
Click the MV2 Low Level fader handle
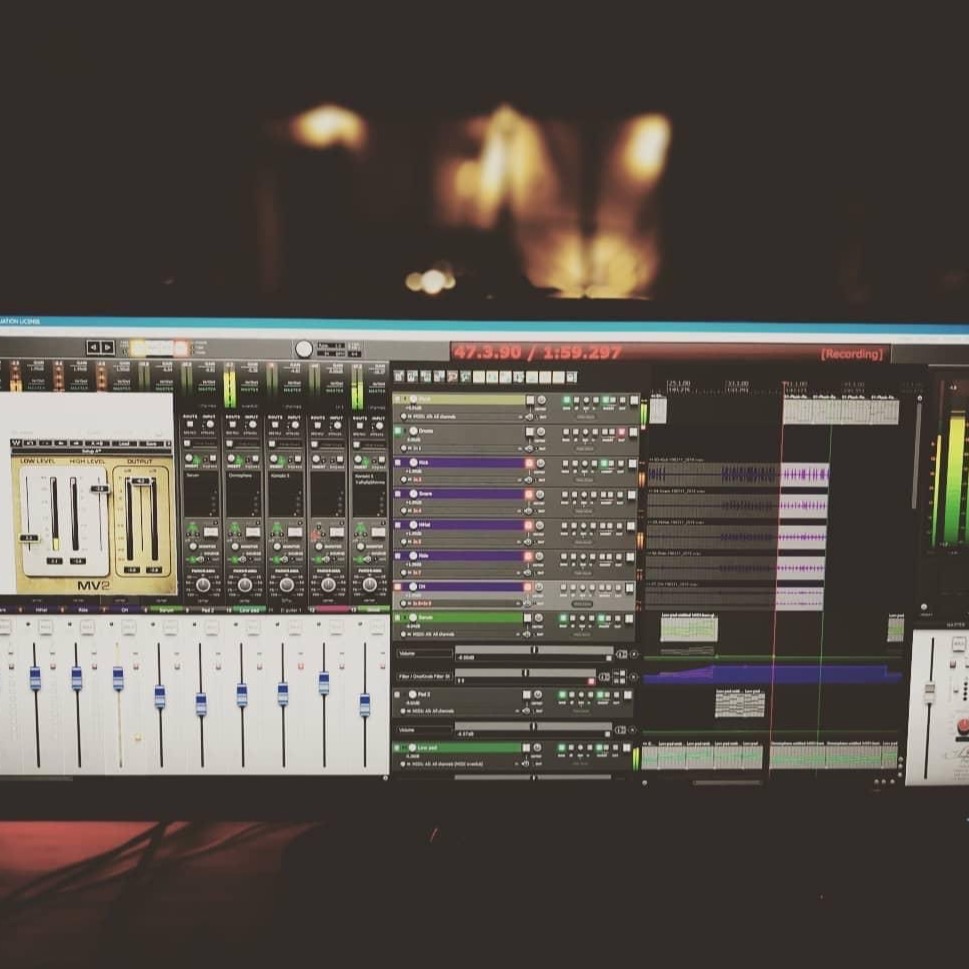coord(28,537)
